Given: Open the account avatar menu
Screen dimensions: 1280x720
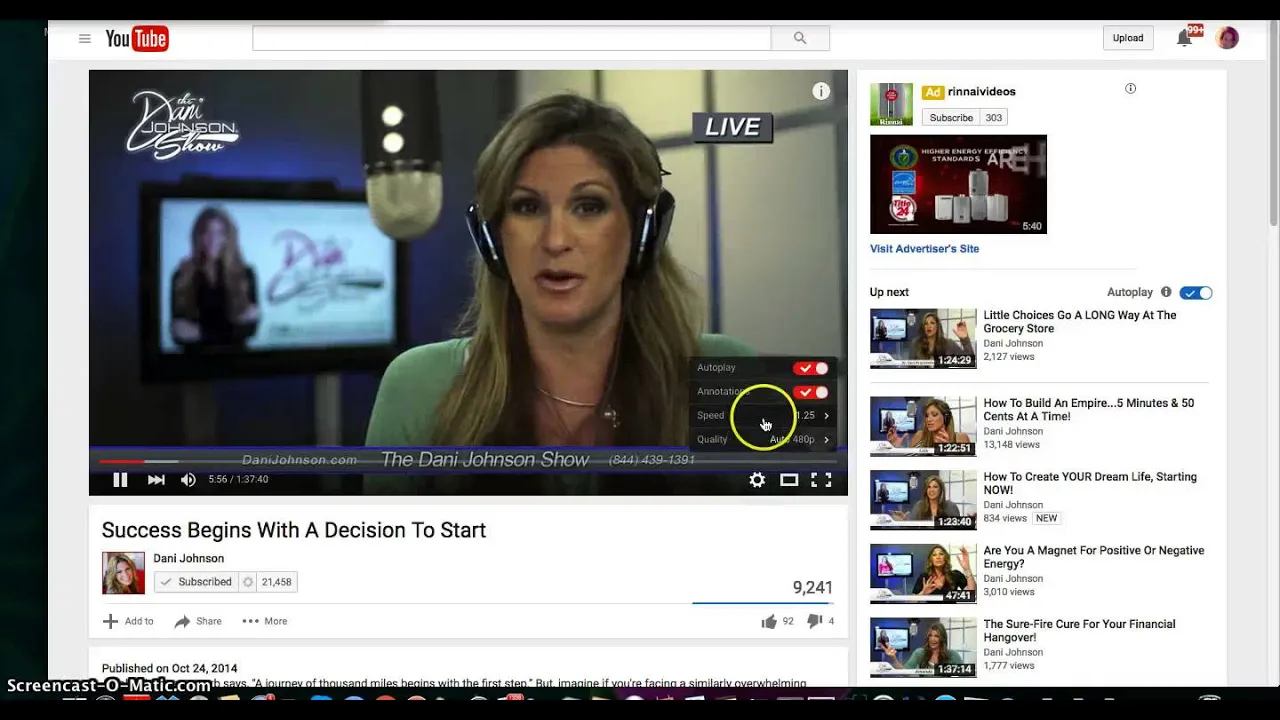Looking at the screenshot, I should (1227, 38).
